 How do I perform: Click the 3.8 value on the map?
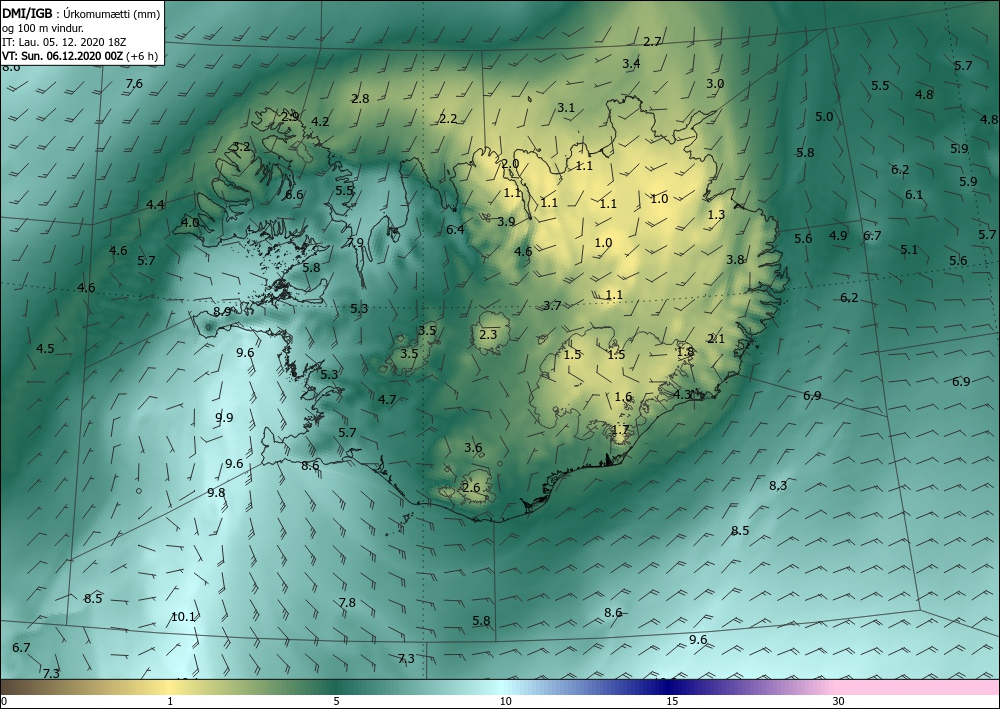(x=735, y=259)
